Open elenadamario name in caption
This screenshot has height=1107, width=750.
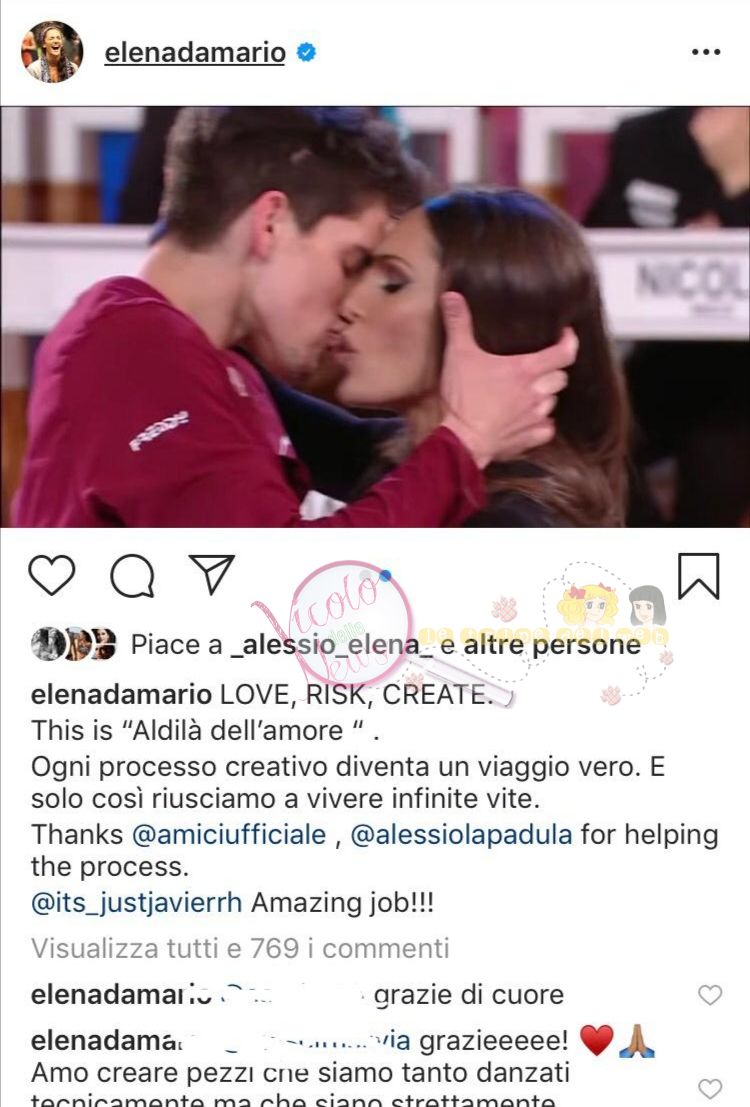point(121,695)
